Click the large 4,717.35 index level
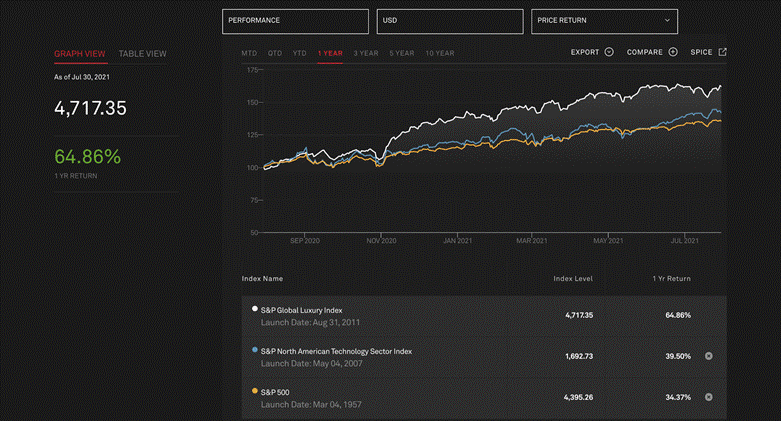 (x=90, y=108)
